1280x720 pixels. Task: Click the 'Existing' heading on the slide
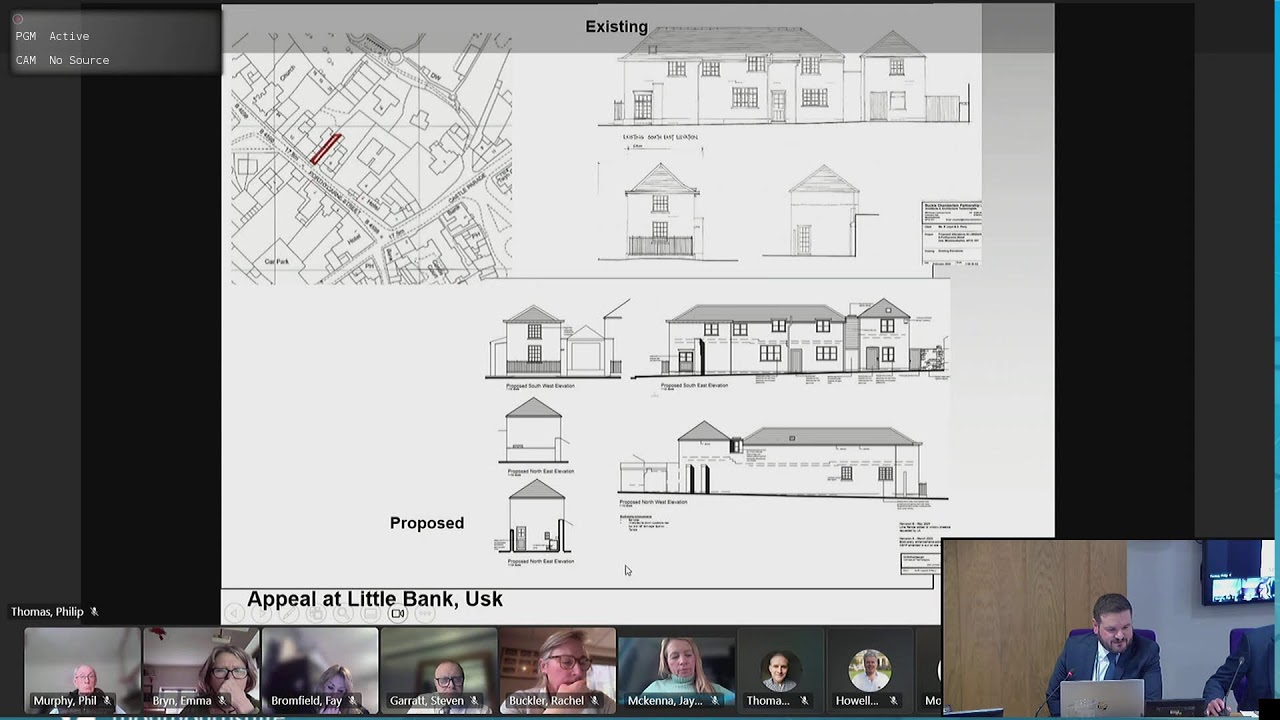point(617,27)
